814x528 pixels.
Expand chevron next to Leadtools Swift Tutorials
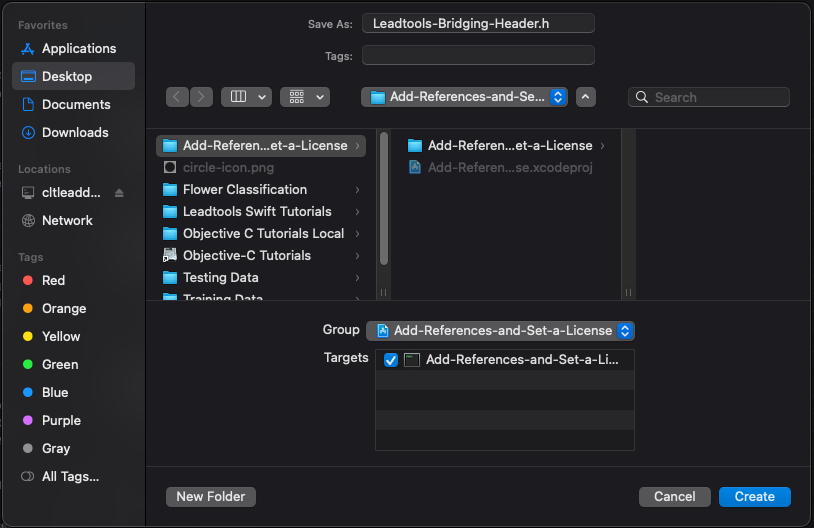tap(358, 212)
